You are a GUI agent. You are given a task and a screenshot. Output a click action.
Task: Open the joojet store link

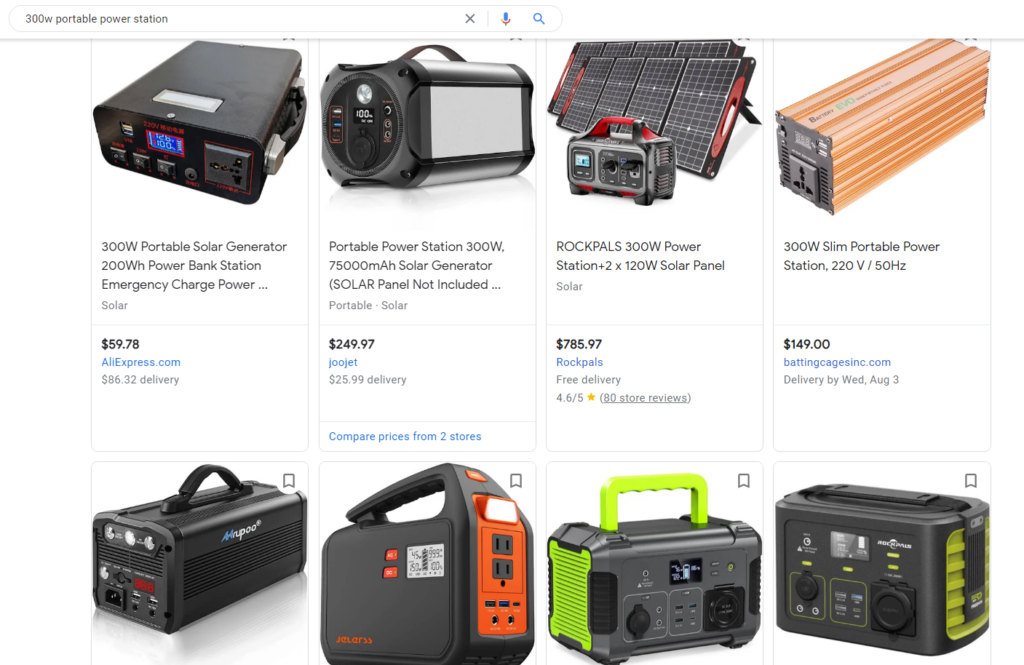coord(343,362)
